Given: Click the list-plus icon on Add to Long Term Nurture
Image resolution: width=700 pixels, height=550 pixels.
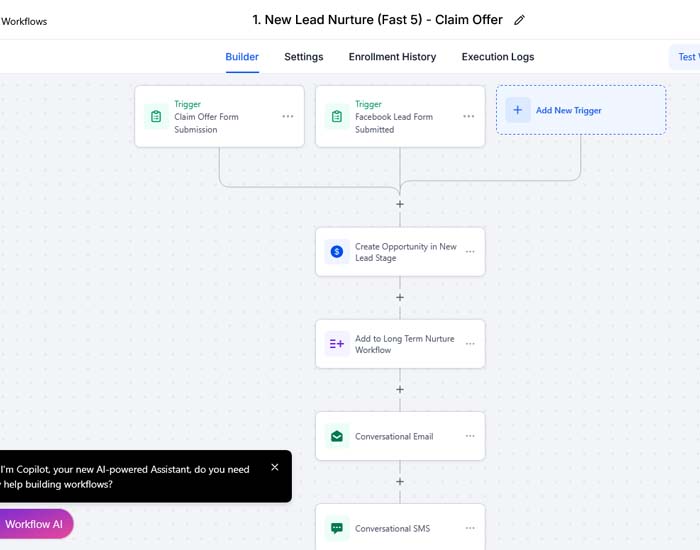Looking at the screenshot, I should click(337, 344).
